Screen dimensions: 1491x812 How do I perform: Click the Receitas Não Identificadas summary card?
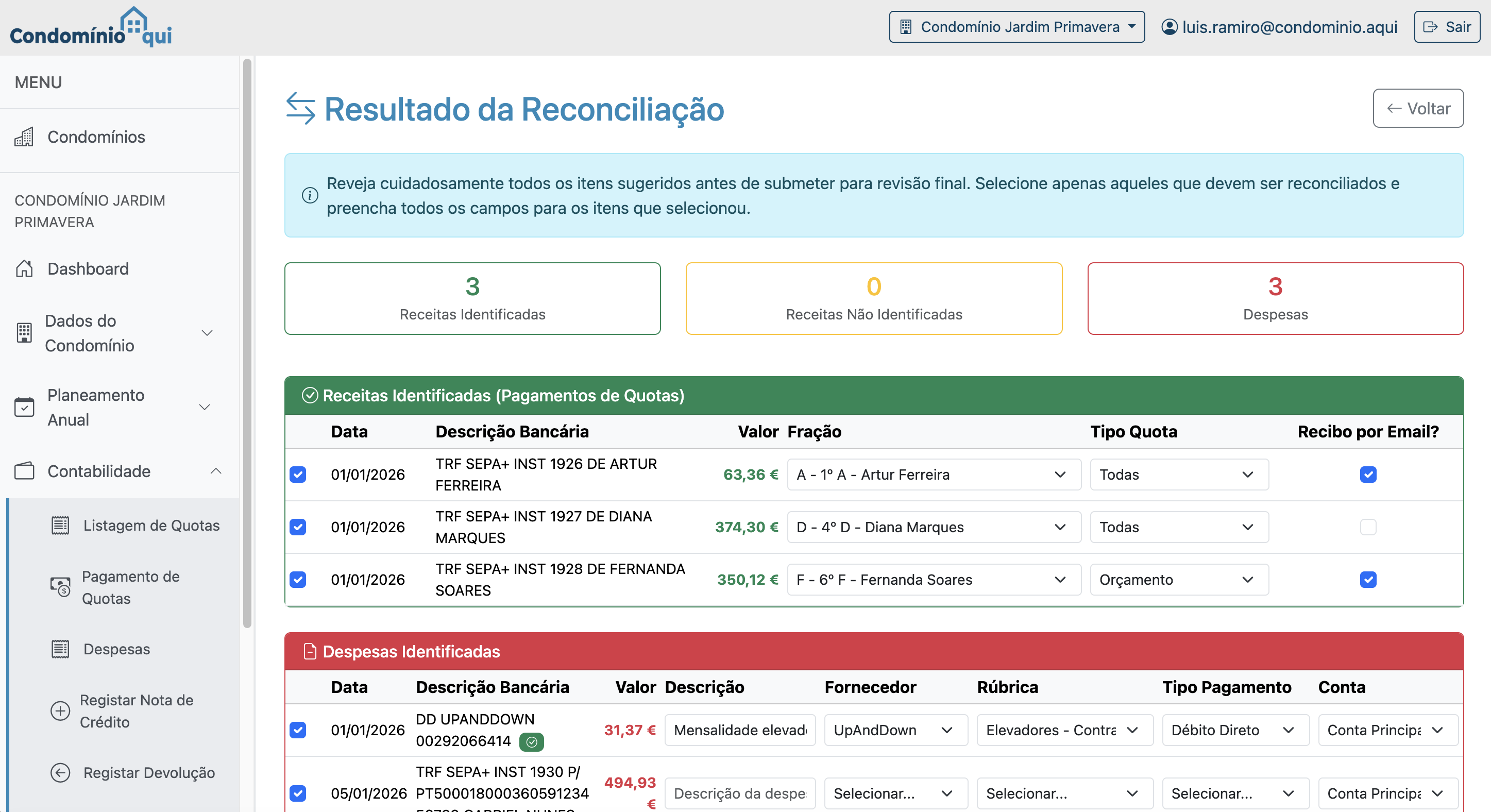[874, 299]
